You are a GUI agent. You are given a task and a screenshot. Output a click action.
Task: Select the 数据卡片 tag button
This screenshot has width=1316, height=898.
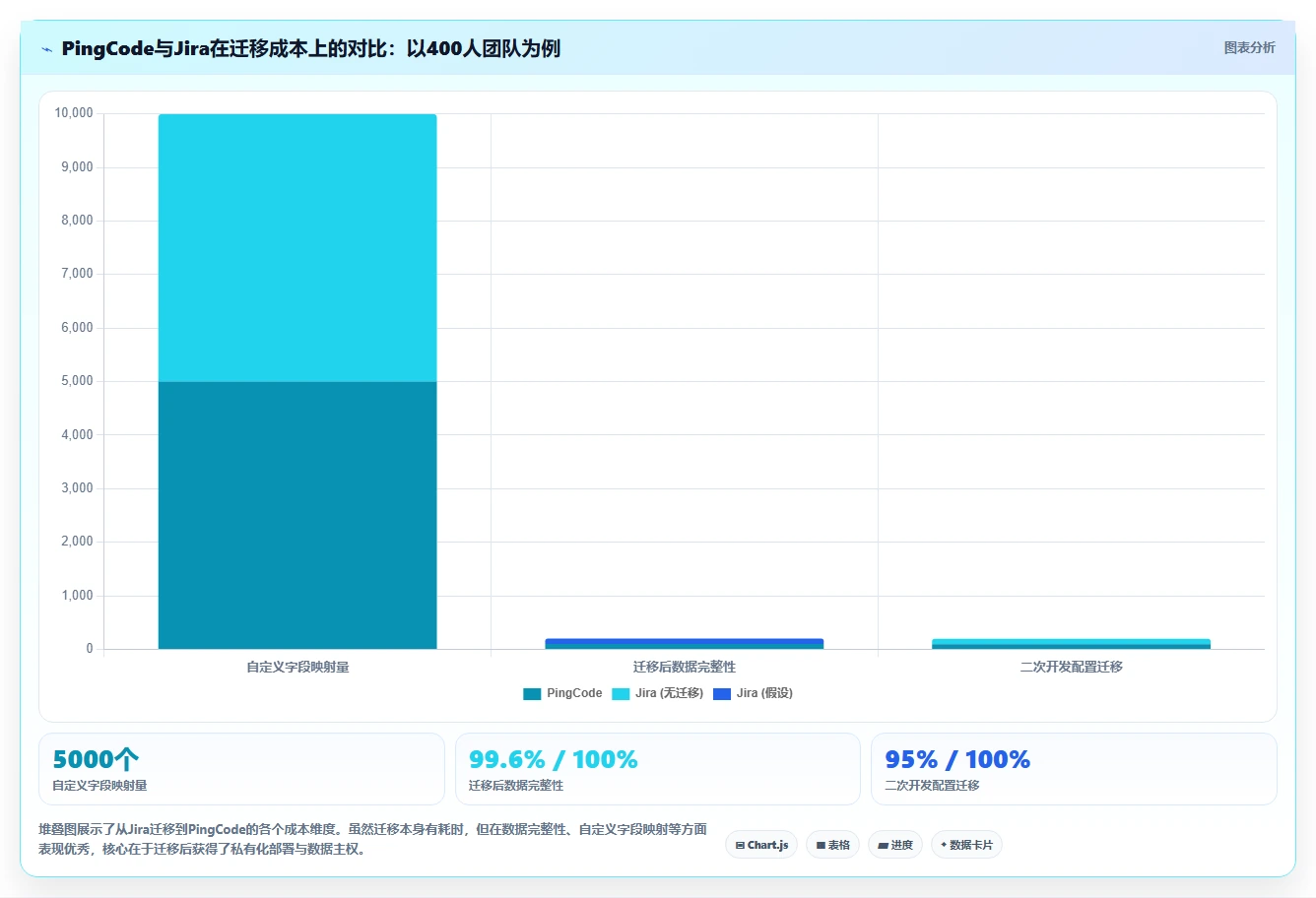tap(966, 845)
